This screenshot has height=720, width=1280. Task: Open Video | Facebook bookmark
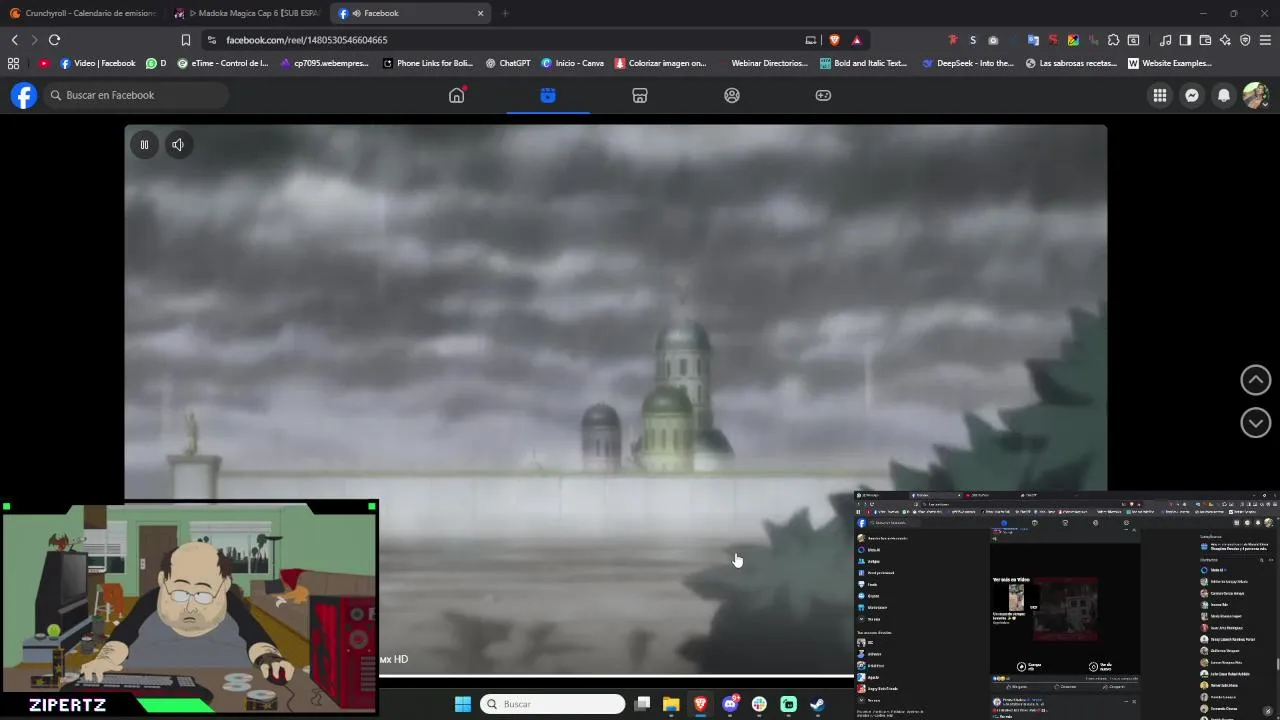(x=98, y=63)
